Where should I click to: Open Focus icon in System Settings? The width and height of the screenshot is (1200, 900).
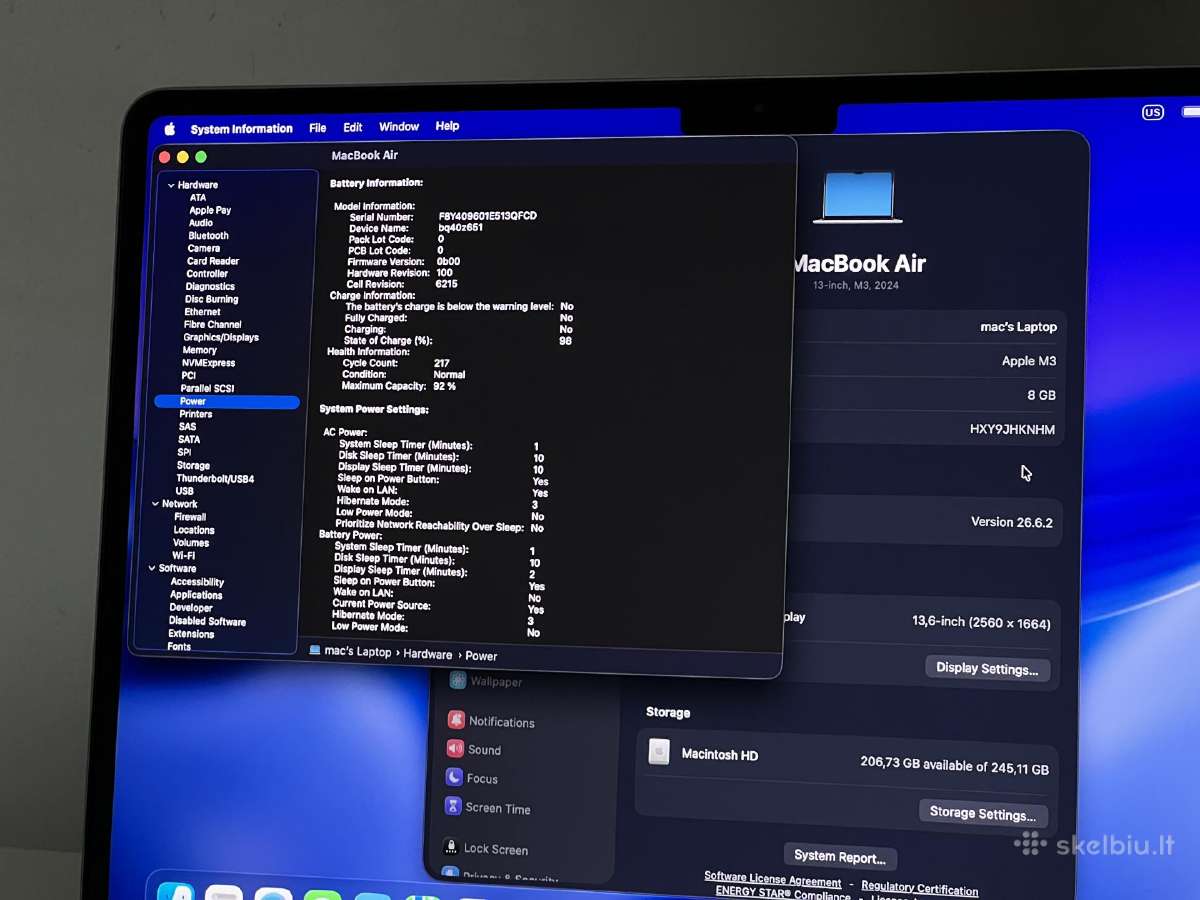(x=454, y=777)
